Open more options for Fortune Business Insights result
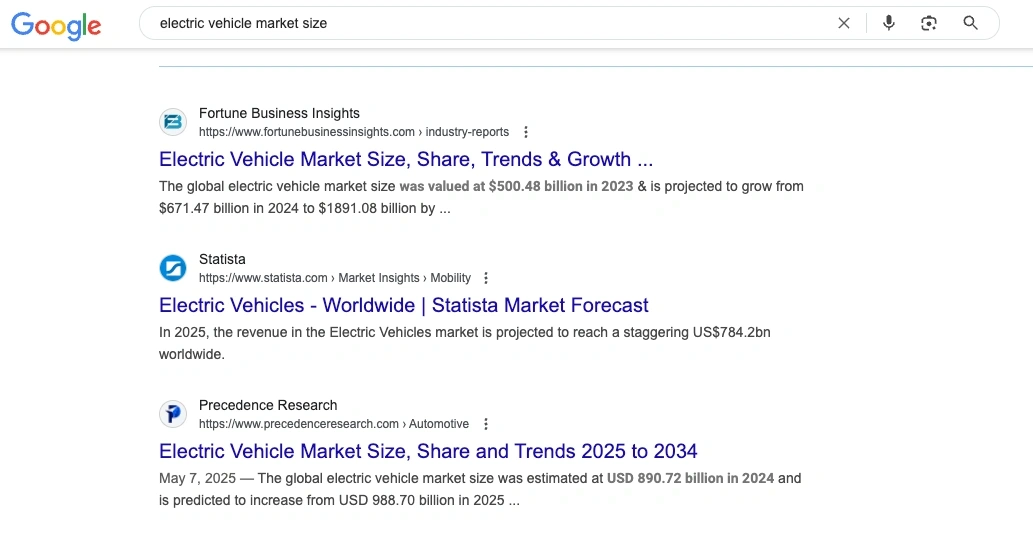The width and height of the screenshot is (1033, 544). point(526,132)
